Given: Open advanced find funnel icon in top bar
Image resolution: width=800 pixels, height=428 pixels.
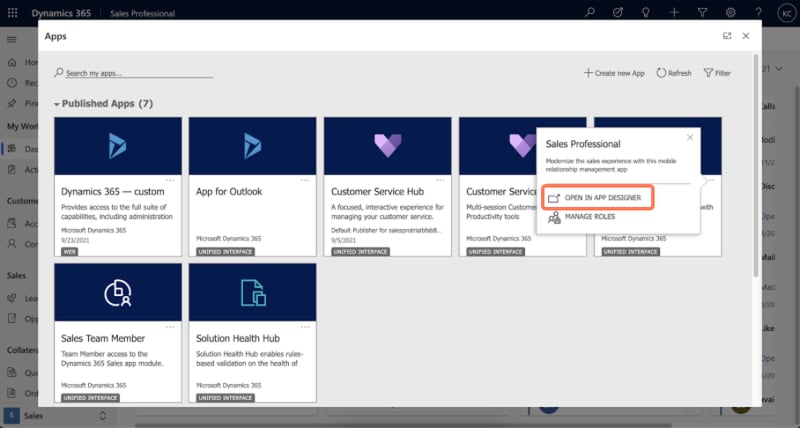Looking at the screenshot, I should click(703, 12).
